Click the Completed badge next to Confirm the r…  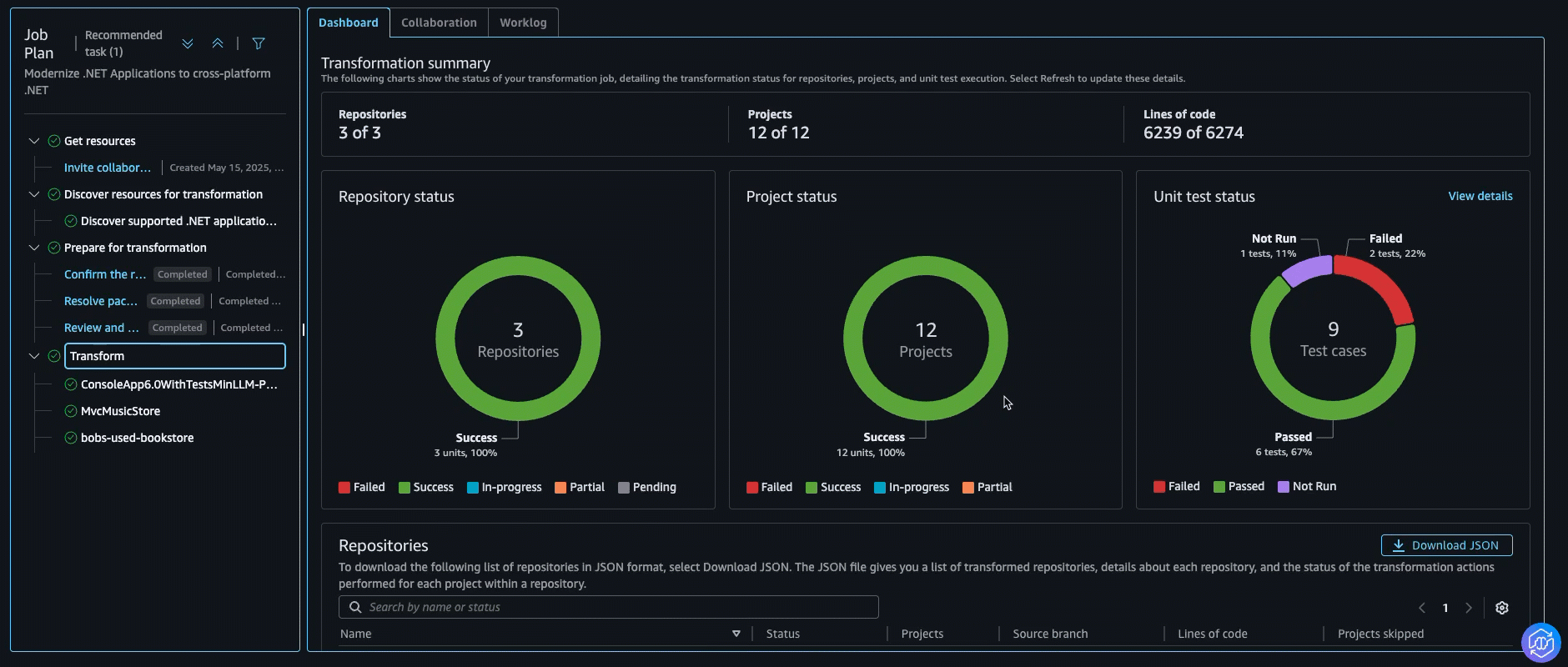183,274
